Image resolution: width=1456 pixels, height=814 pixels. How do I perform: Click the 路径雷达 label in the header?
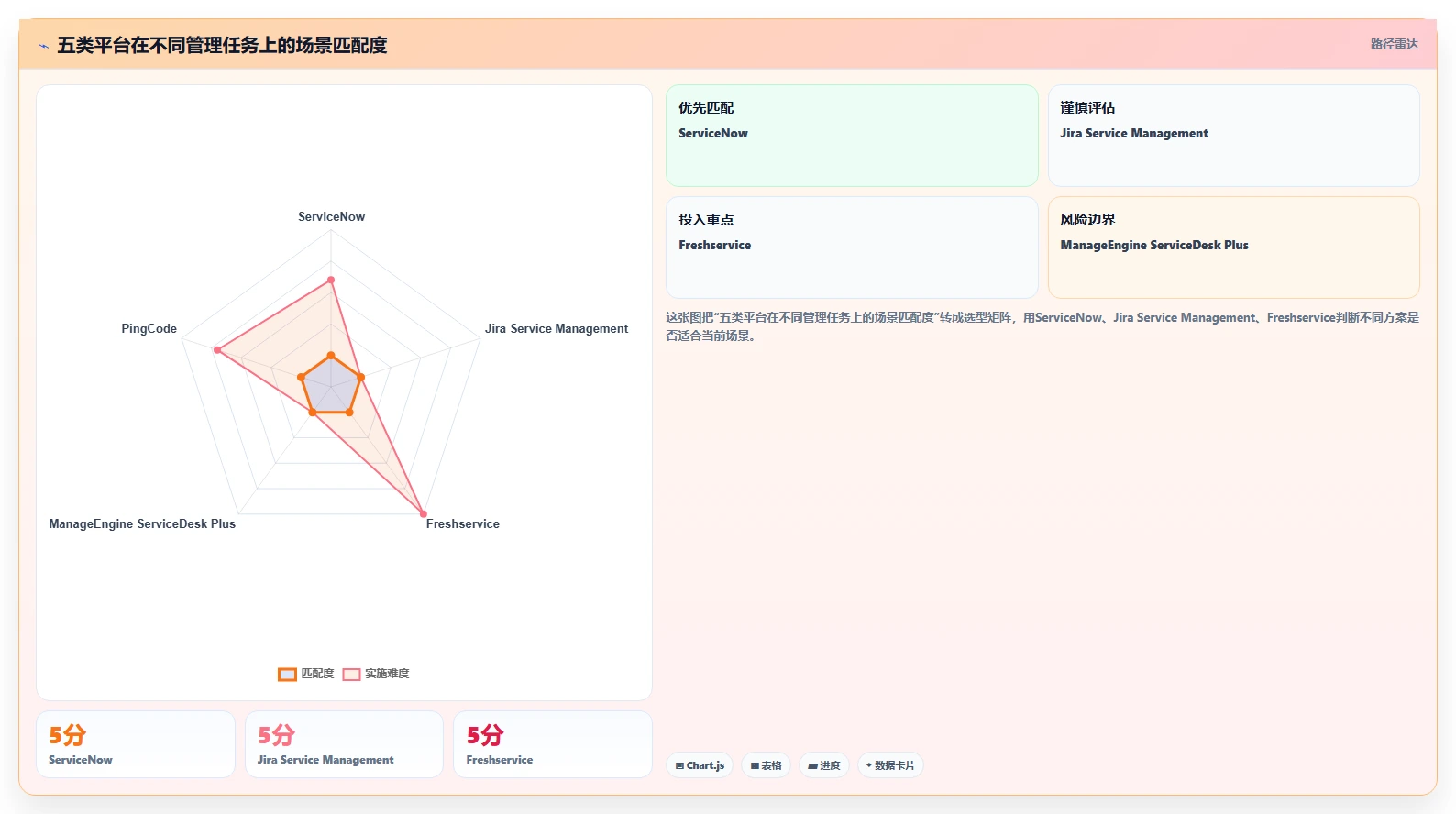(x=1394, y=44)
